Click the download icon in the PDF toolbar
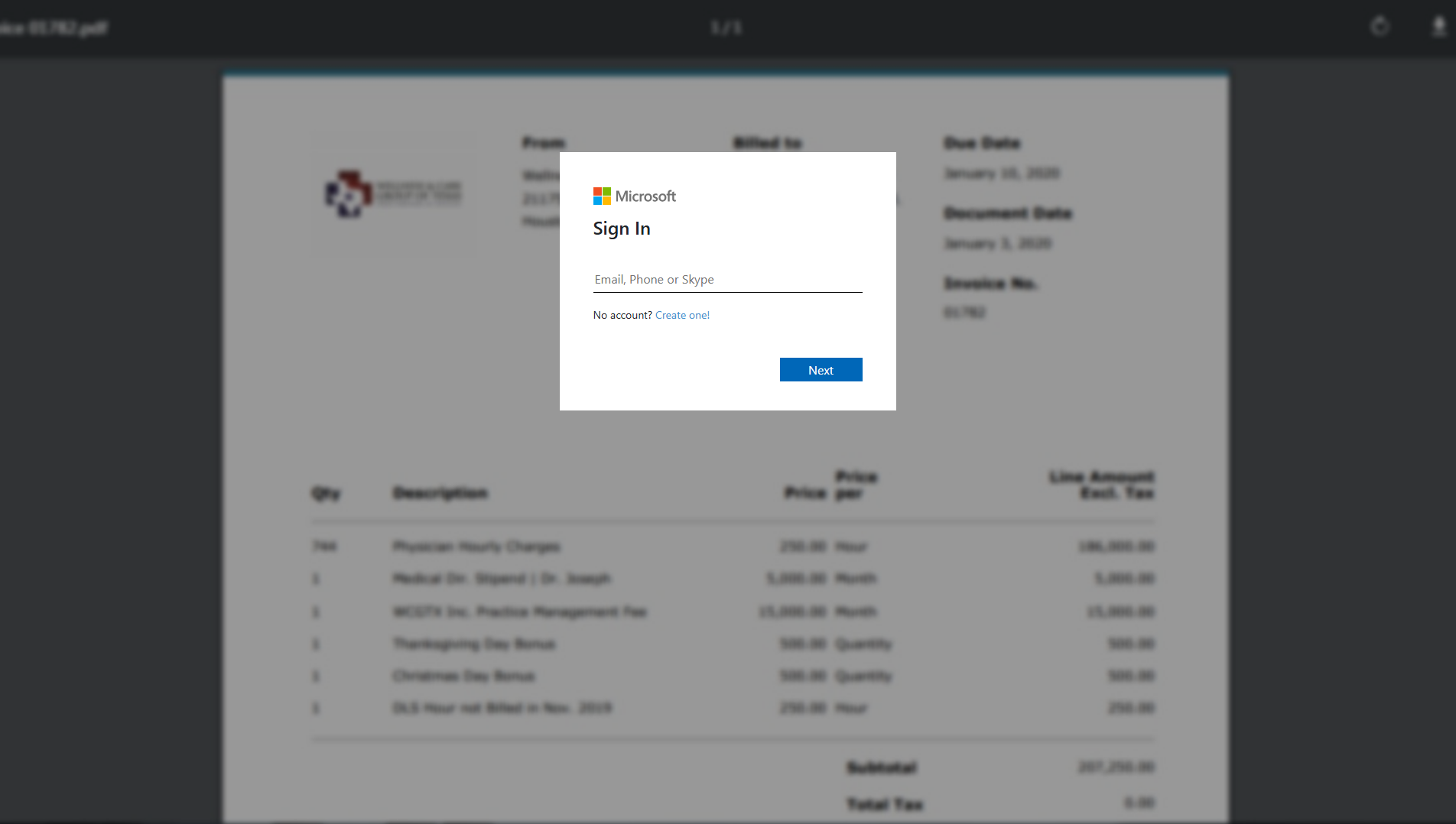The width and height of the screenshot is (1456, 824). coord(1438,27)
